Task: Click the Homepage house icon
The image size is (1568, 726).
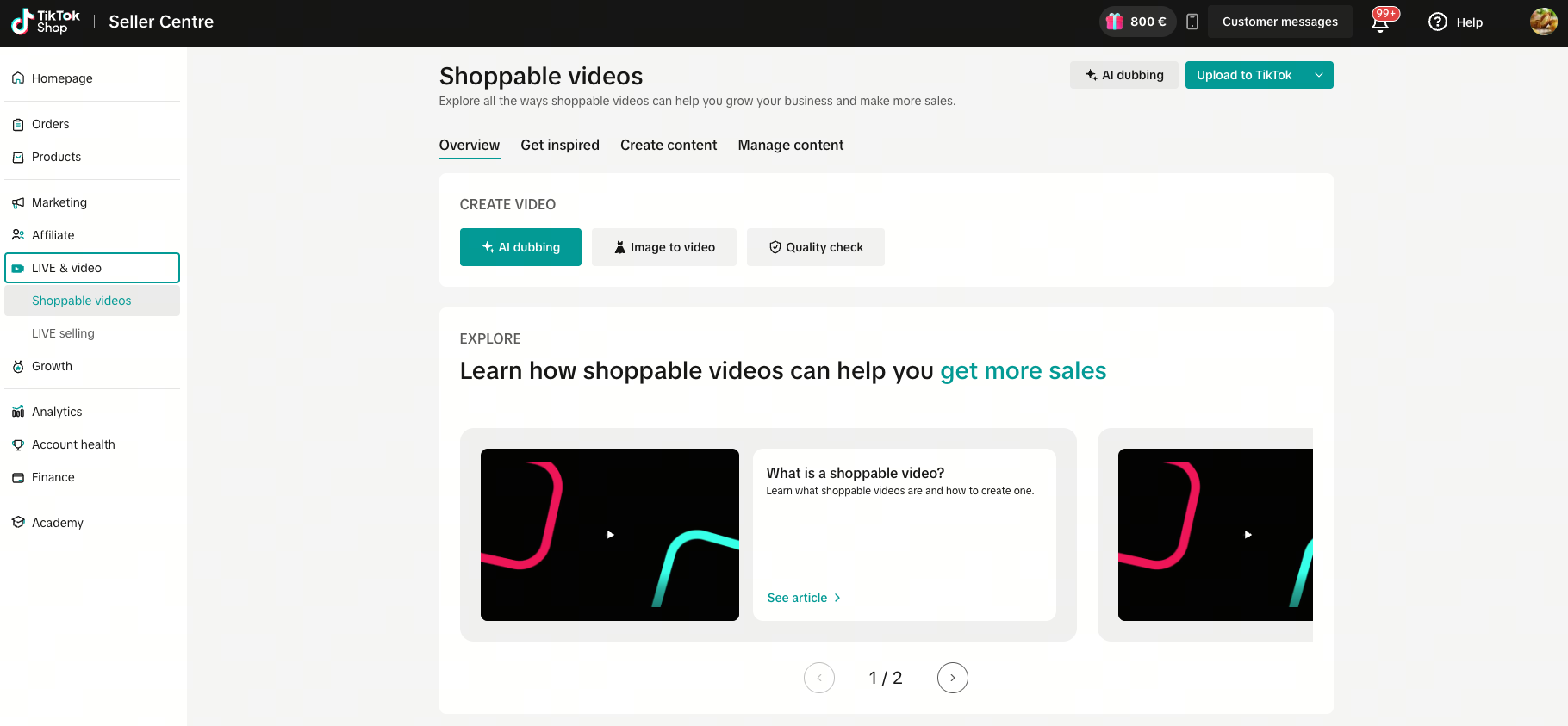Action: pos(18,78)
